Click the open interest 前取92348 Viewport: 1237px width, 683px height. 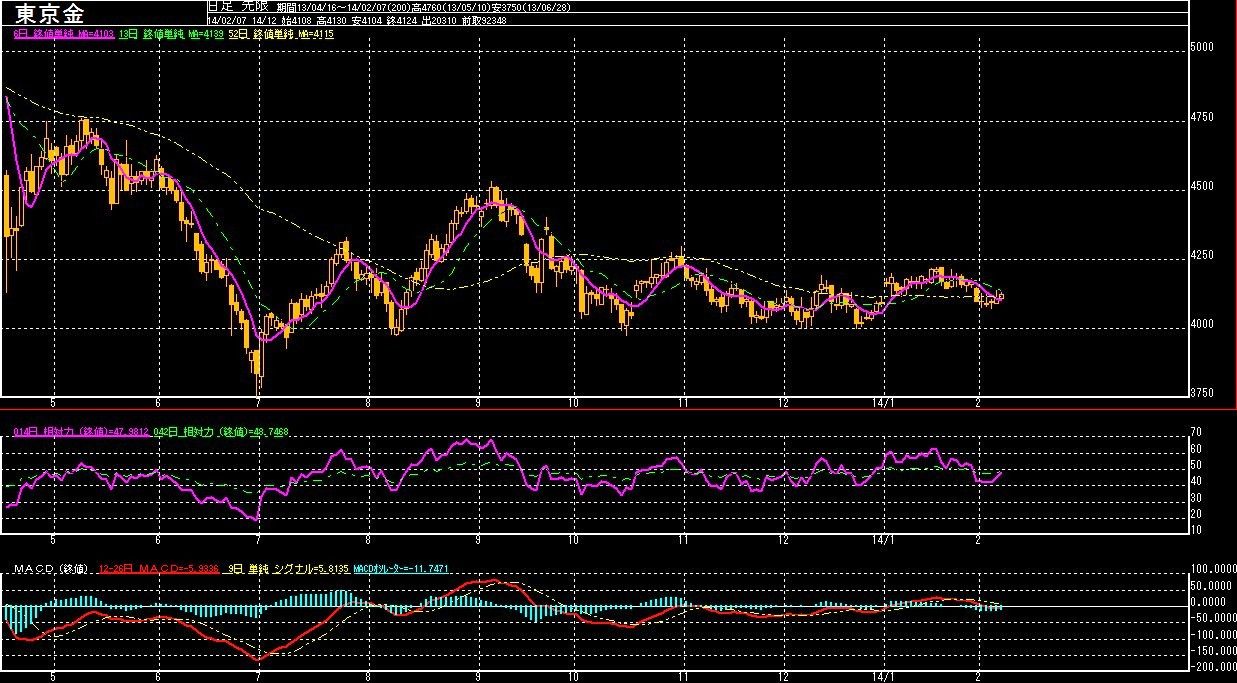click(x=483, y=21)
